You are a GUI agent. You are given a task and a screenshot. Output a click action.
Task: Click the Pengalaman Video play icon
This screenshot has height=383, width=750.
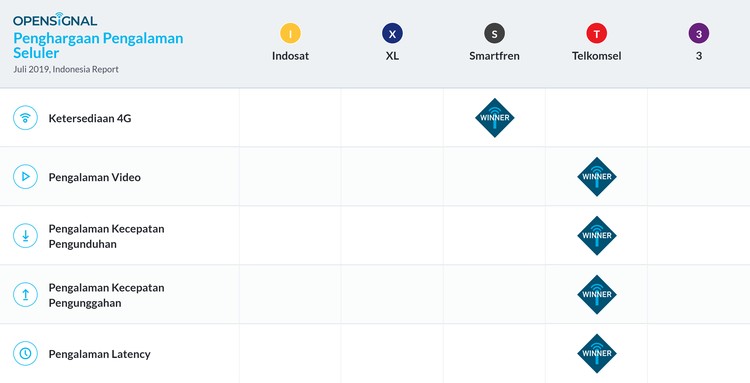click(25, 177)
